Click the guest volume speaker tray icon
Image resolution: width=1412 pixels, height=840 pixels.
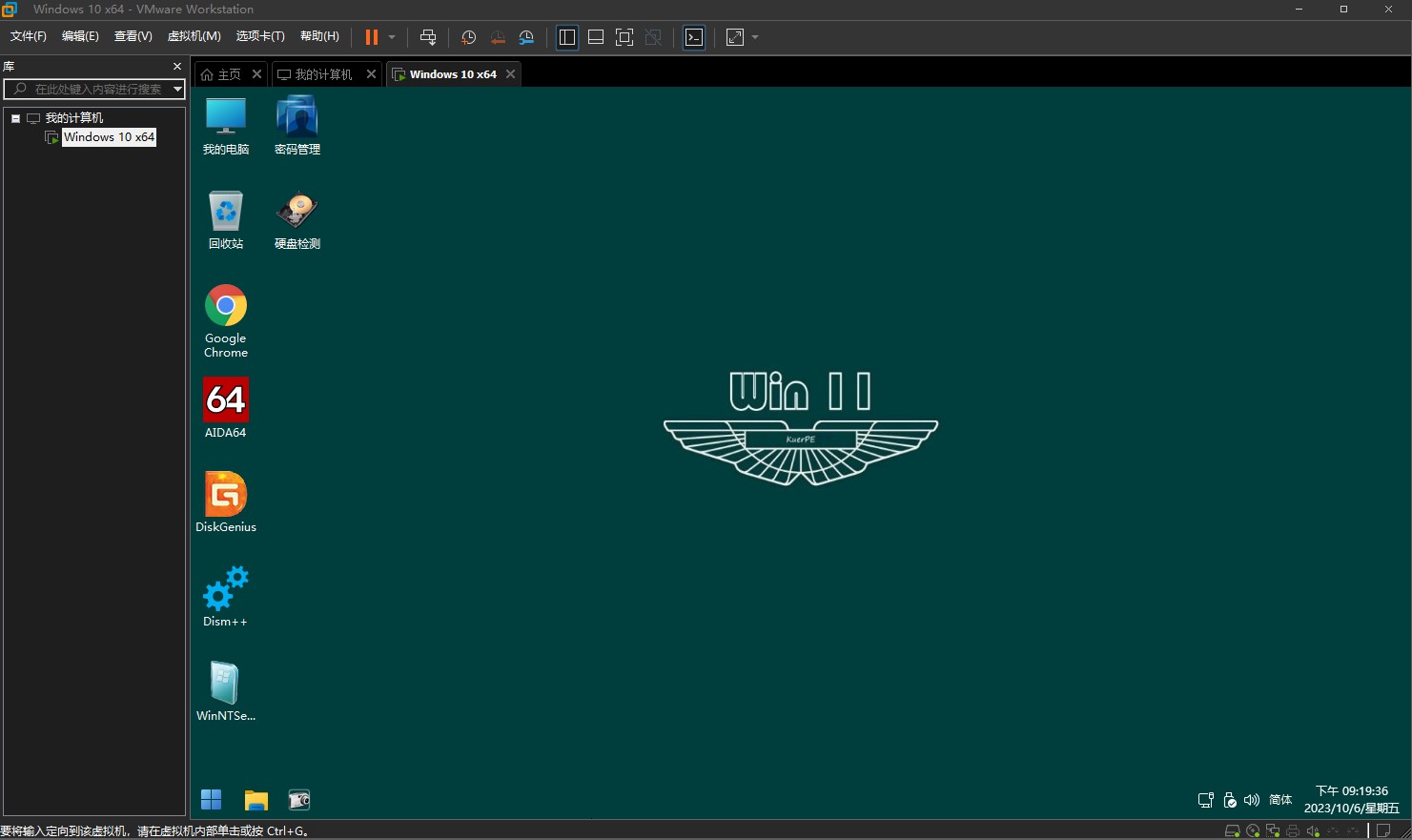(1252, 800)
